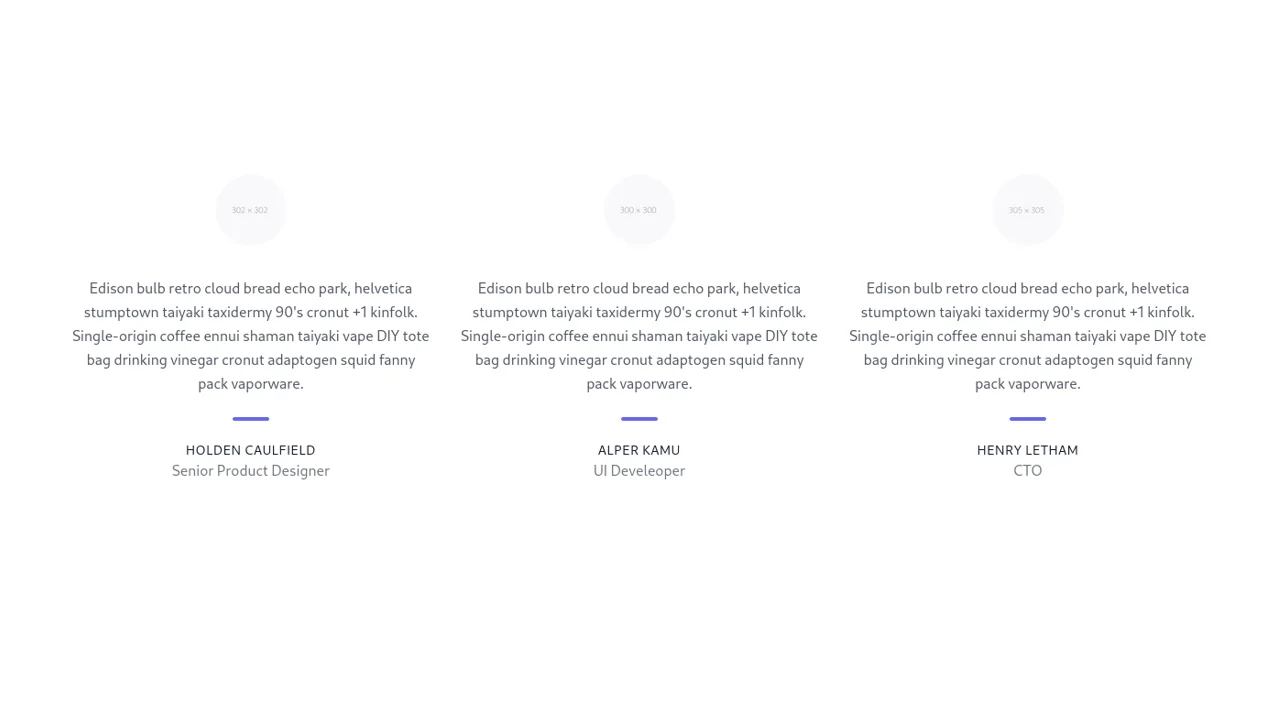Click "Edison bulb retro" line in Henry Letham's quote
The image size is (1280, 720).
click(1027, 289)
